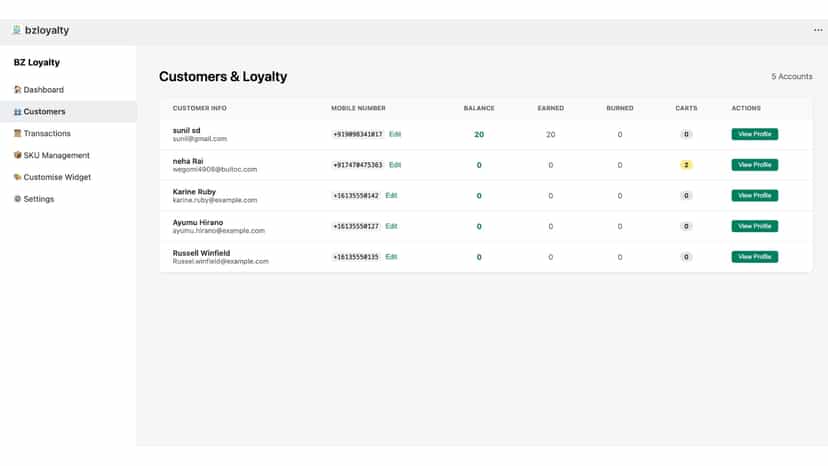Screen dimensions: 828x466
Task: Click the Dashboard sidebar icon
Action: pos(17,90)
